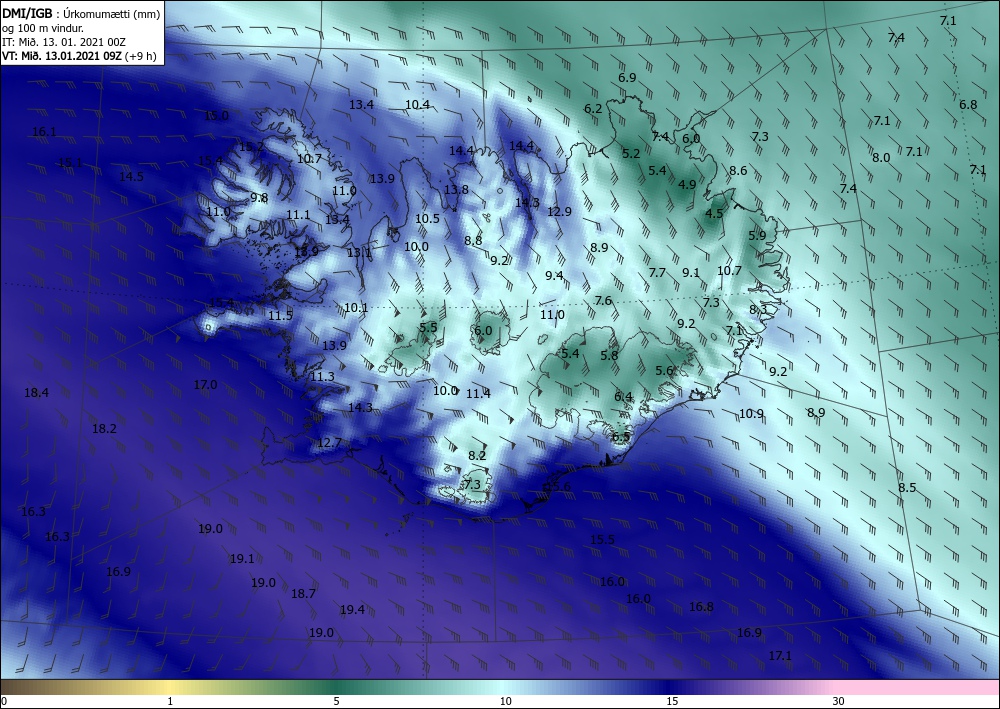
Task: Click the 6.8 value on the map
Action: tap(968, 105)
